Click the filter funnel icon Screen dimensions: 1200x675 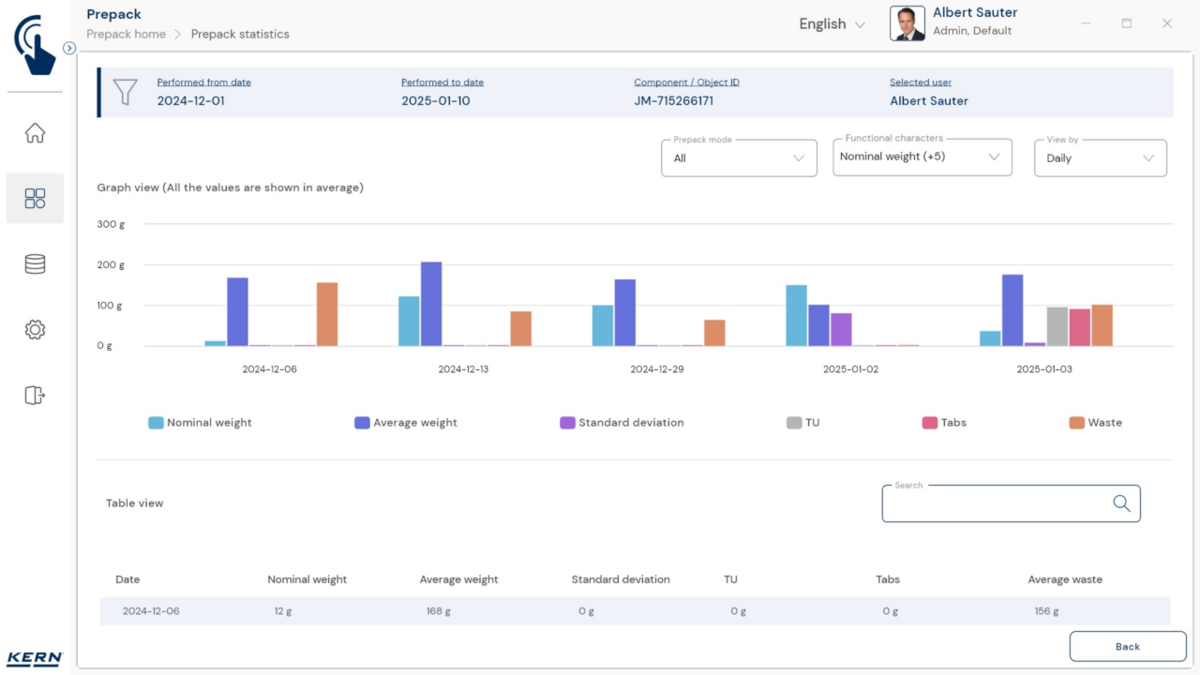click(x=125, y=92)
